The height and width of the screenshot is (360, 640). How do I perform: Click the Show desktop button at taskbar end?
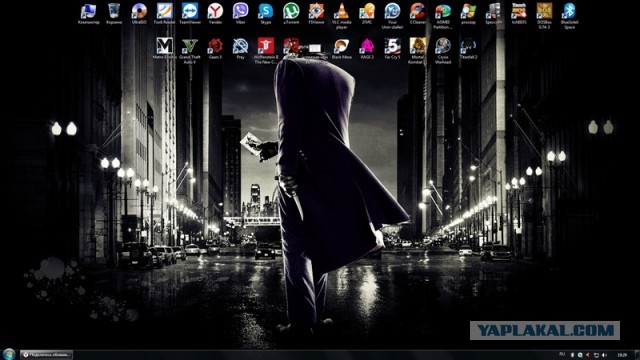coord(638,355)
